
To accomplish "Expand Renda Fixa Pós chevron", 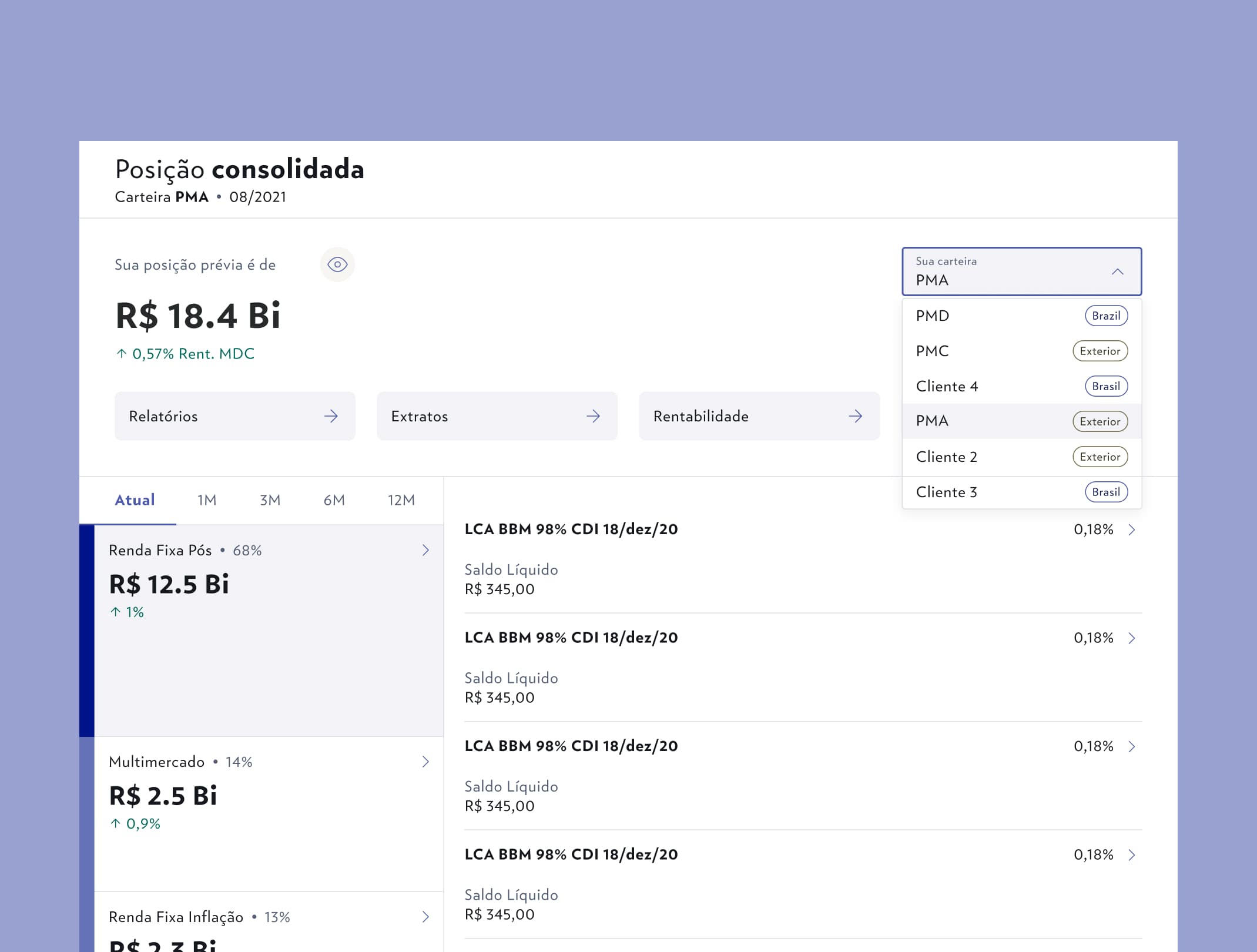I will pyautogui.click(x=425, y=550).
